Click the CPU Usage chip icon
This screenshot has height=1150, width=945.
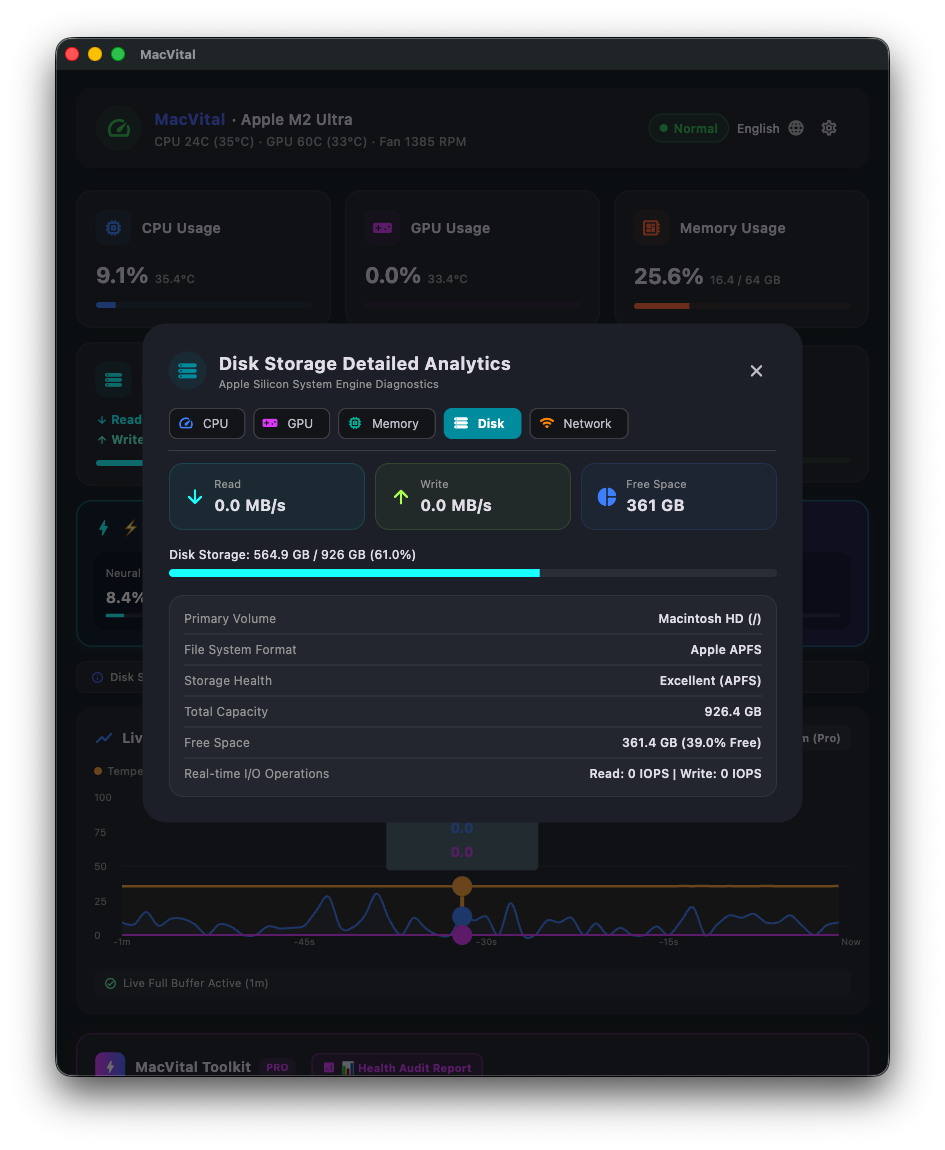[114, 228]
